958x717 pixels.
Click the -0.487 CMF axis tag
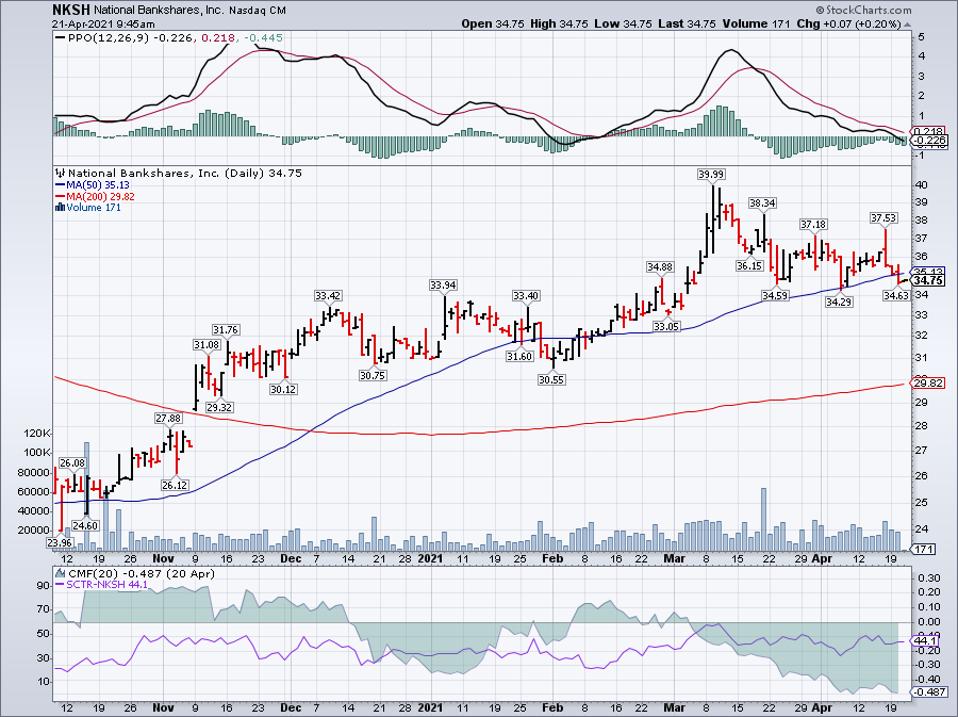[x=929, y=692]
